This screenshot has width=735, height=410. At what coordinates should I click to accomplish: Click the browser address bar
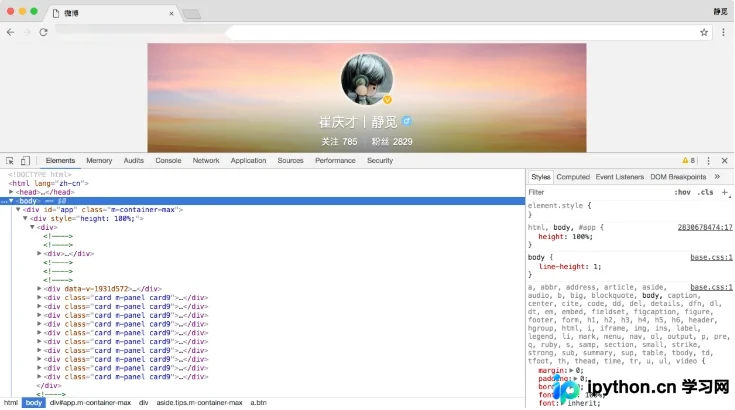[373, 32]
